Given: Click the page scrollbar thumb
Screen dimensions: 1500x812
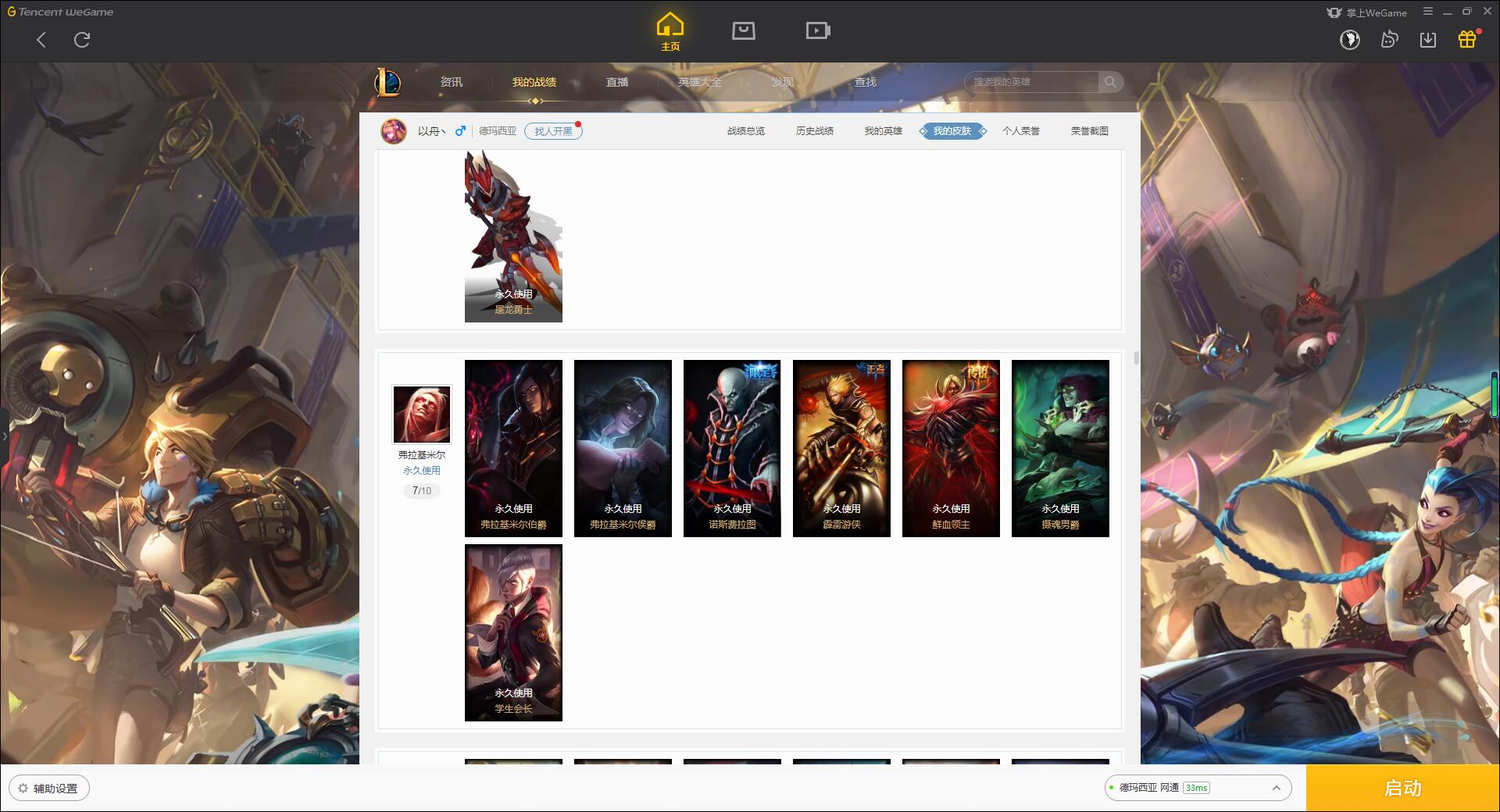Looking at the screenshot, I should click(x=1136, y=358).
